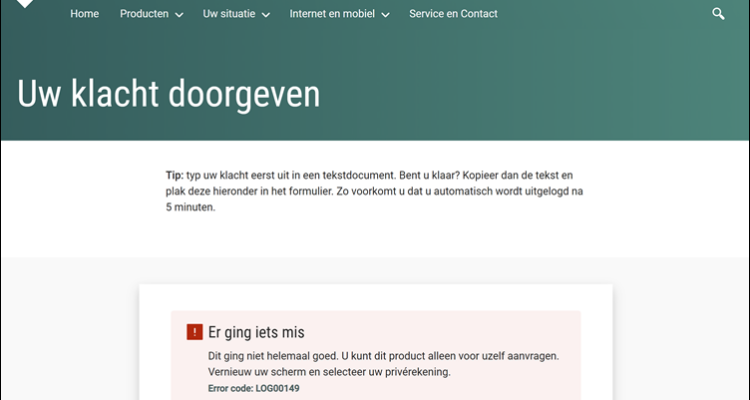
Task: Open search with the magnifier icon
Action: click(718, 14)
